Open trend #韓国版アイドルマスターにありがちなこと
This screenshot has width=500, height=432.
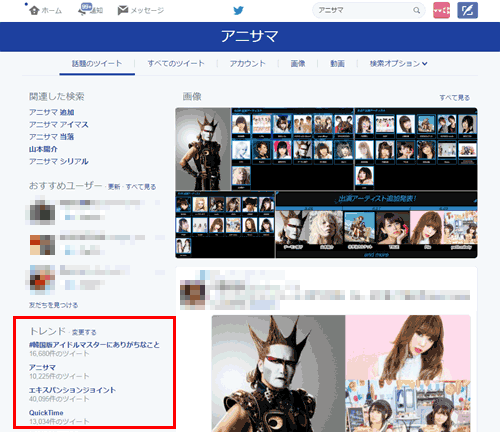[94, 345]
